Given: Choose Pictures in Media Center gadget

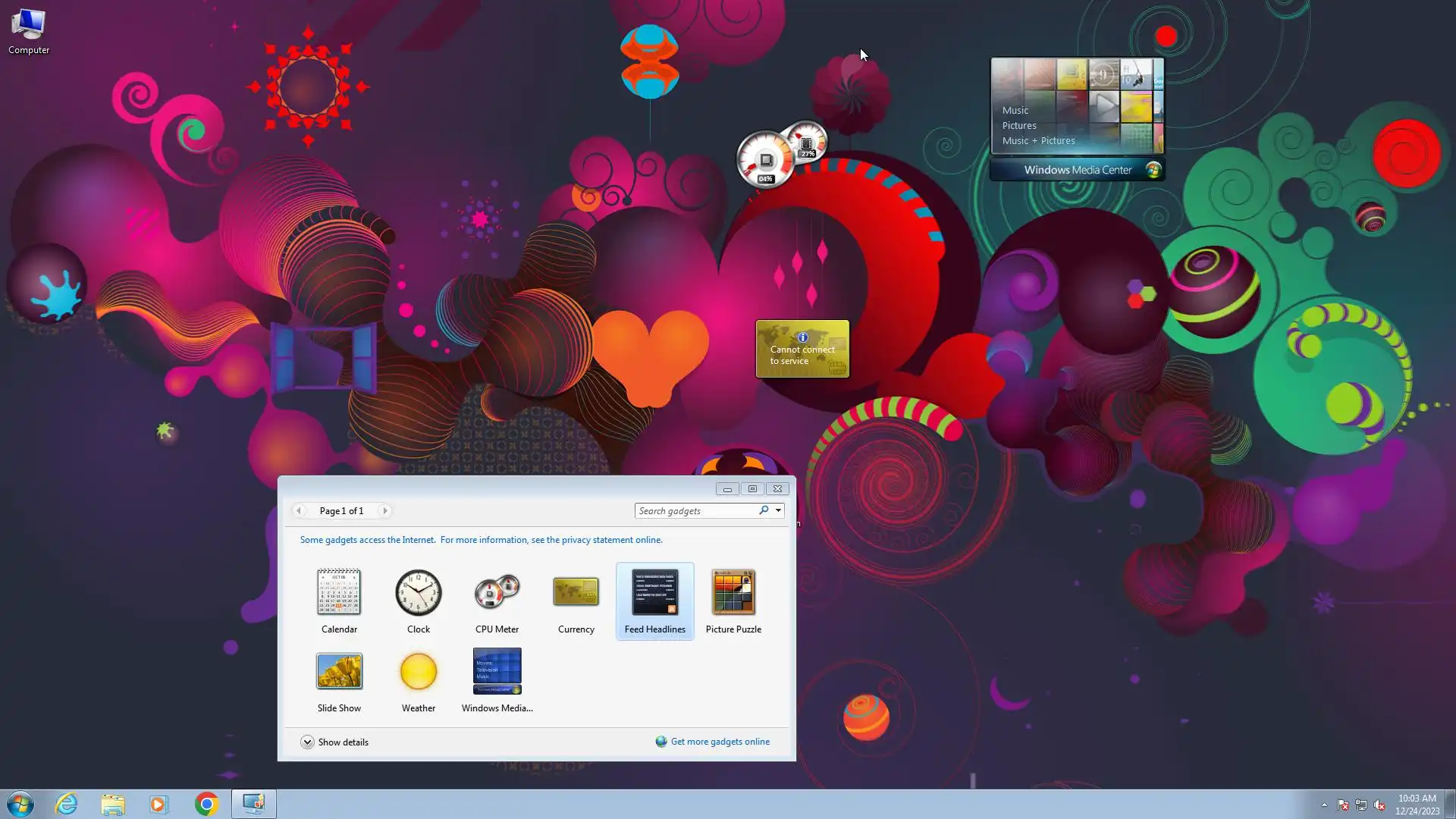Looking at the screenshot, I should pyautogui.click(x=1018, y=126).
